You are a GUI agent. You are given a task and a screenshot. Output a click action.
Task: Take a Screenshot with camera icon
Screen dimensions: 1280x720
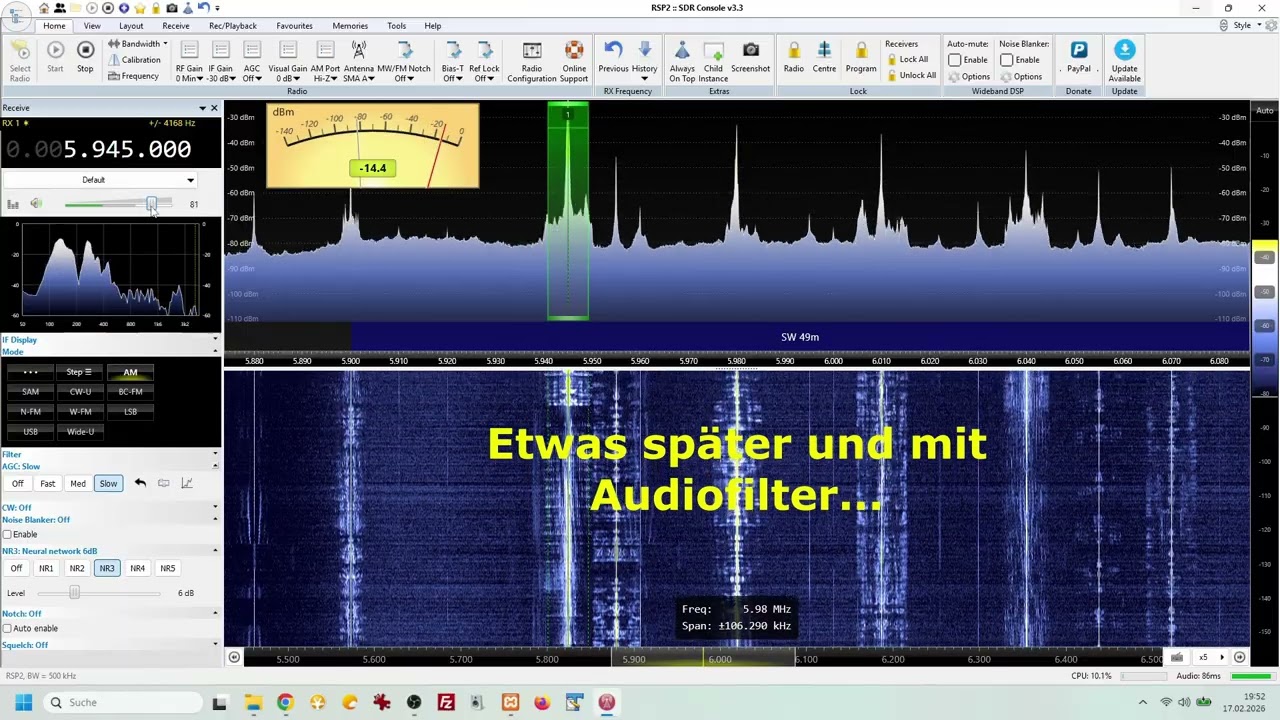pyautogui.click(x=750, y=56)
